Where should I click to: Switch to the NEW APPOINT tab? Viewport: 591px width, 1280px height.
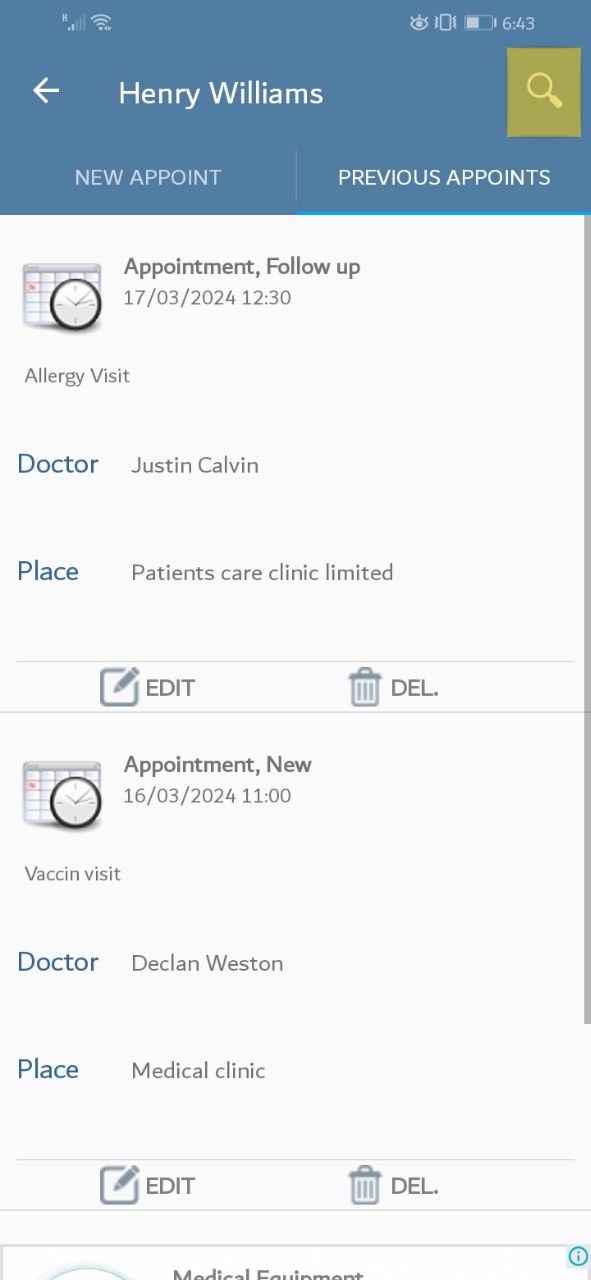pos(148,178)
